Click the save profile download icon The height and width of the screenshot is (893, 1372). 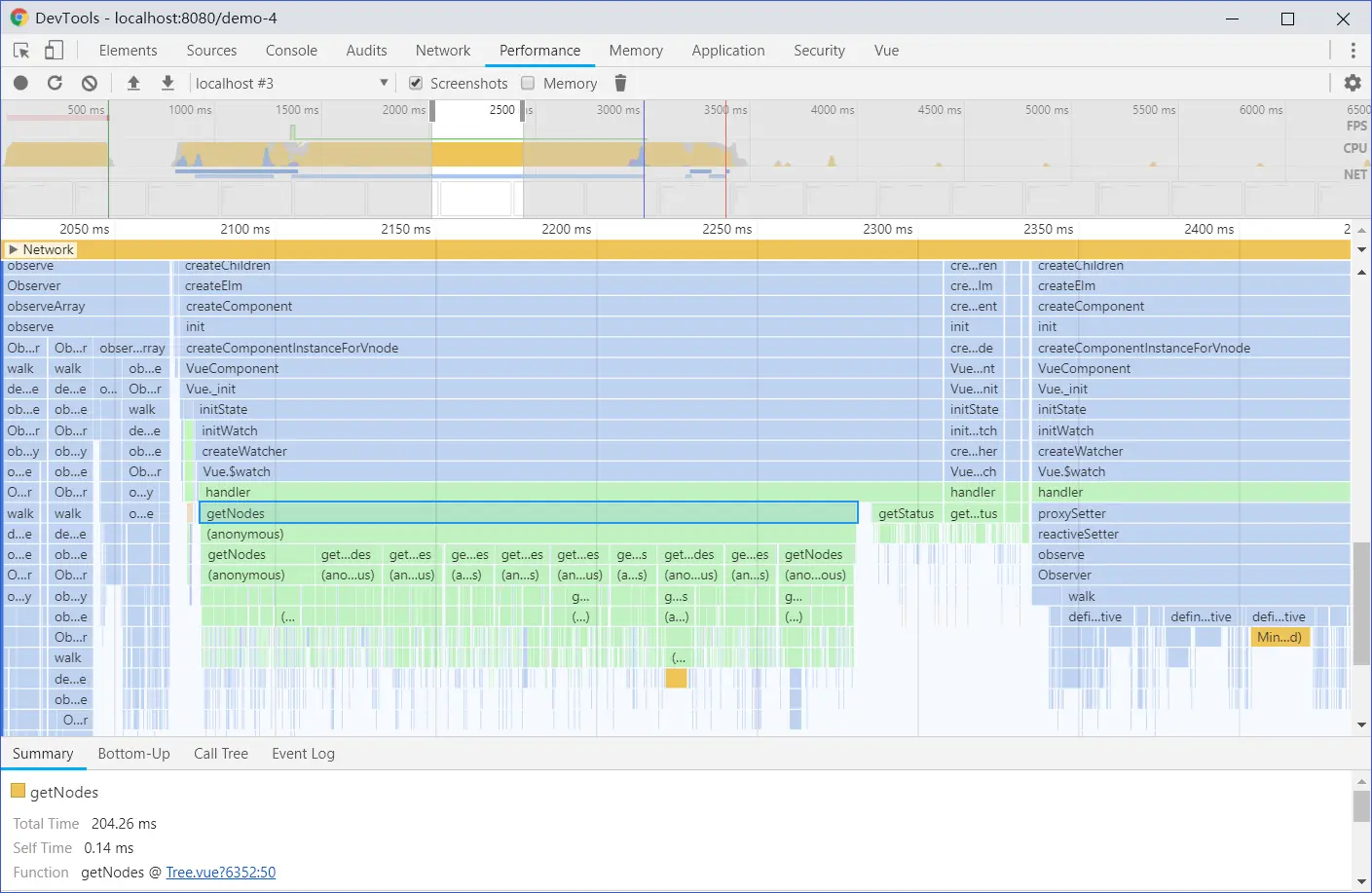point(167,84)
